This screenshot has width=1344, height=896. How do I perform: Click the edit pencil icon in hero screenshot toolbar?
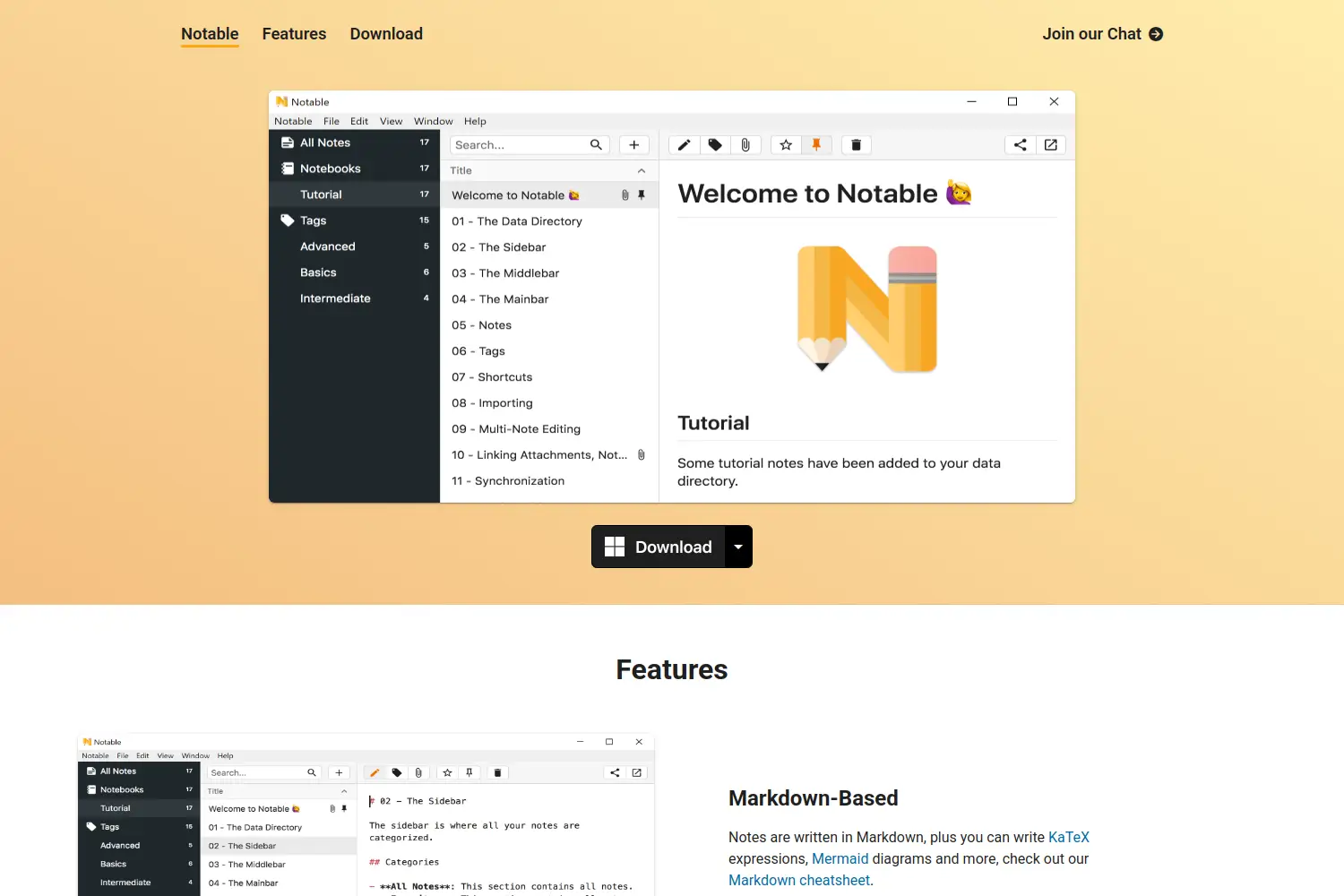684,145
